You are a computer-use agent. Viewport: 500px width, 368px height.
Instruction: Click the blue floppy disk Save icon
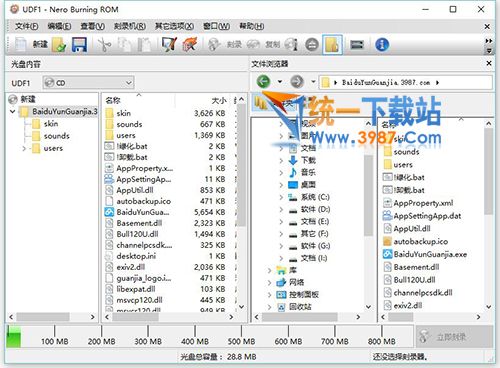coord(79,45)
